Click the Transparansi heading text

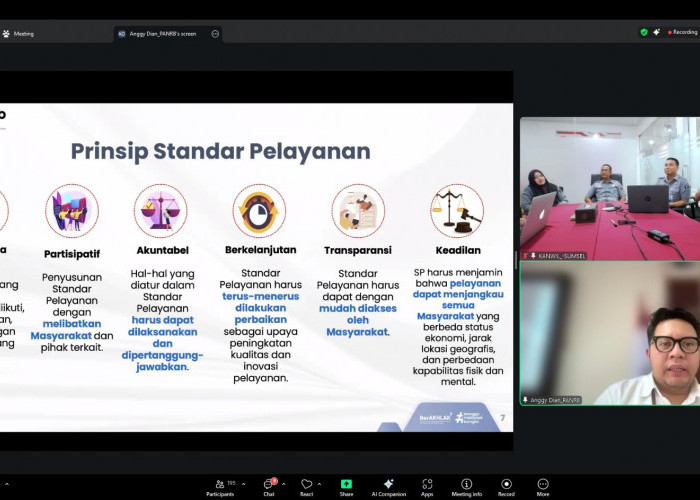[358, 250]
